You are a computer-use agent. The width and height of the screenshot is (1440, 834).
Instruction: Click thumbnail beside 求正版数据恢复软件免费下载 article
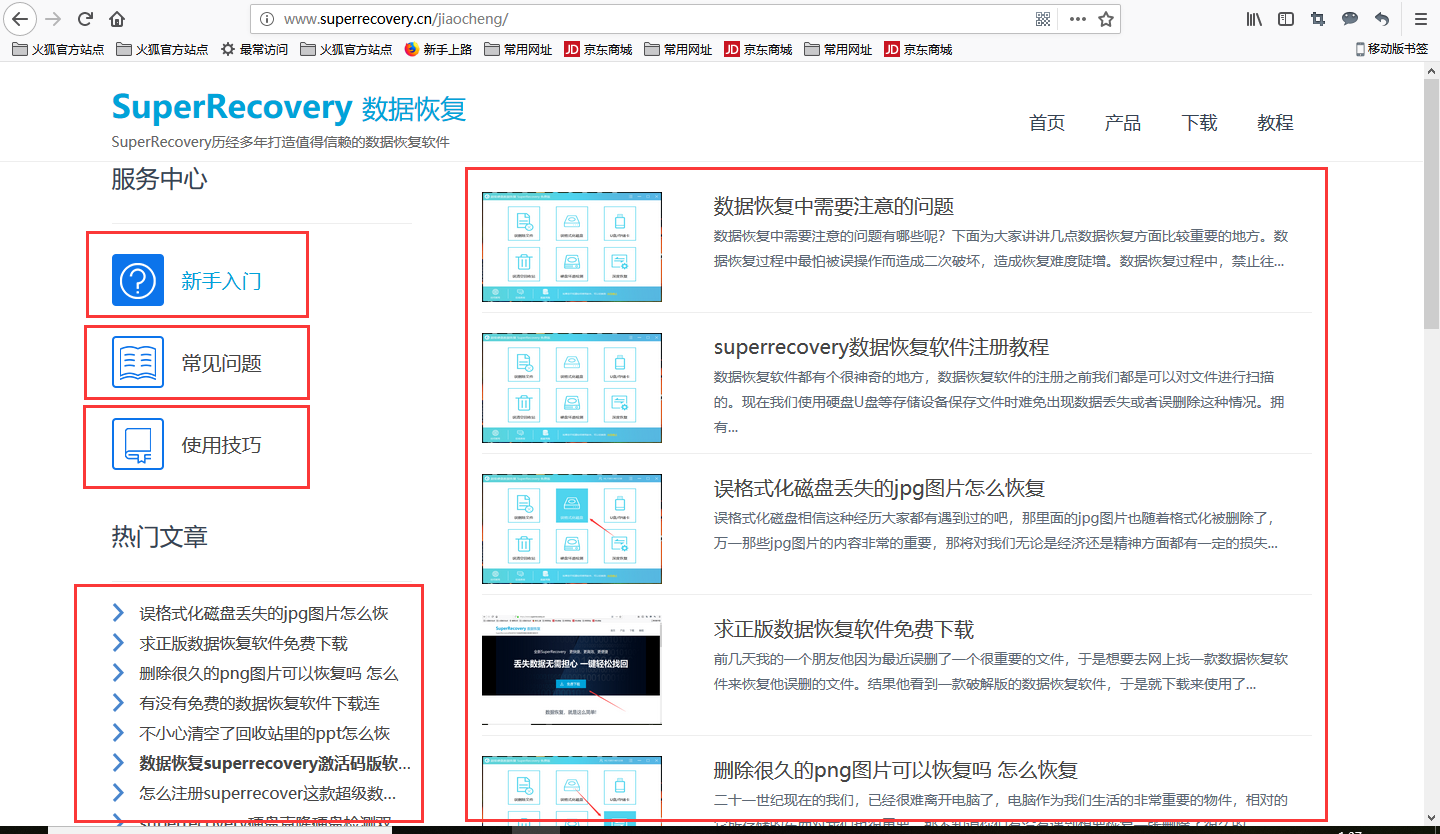[x=572, y=670]
